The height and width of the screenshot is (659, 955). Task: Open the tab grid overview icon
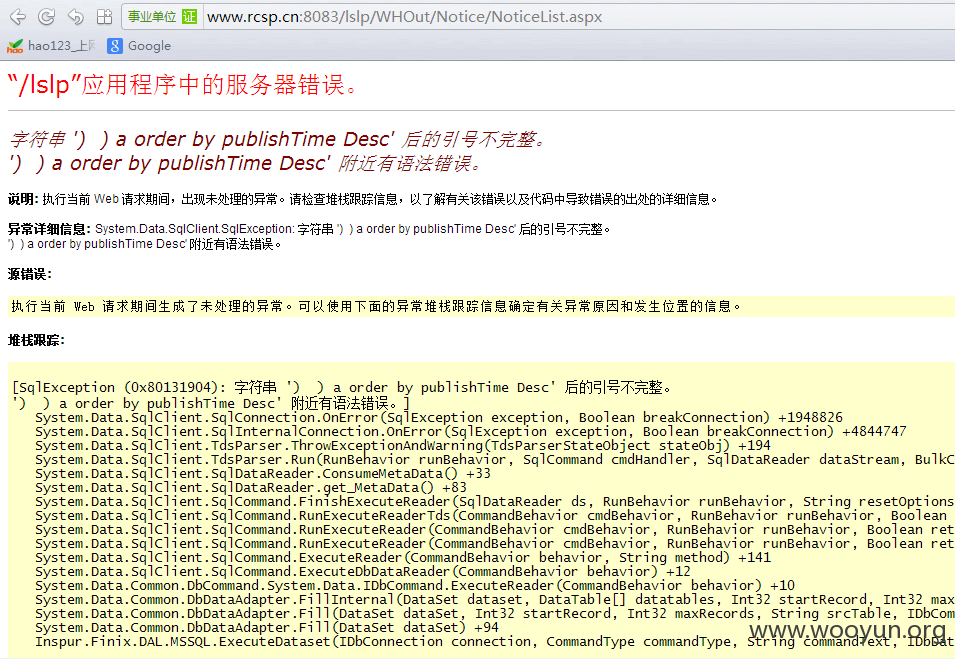(x=104, y=16)
